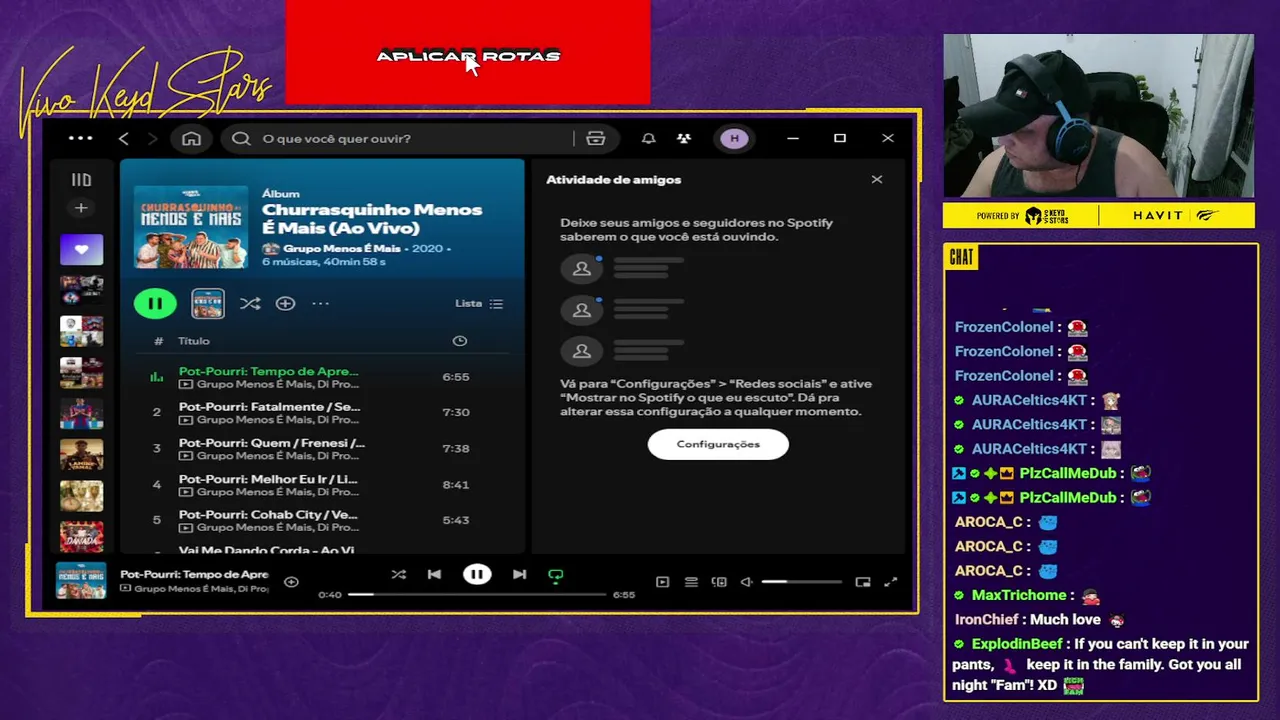Open the now-playing cover in the player bar
Image resolution: width=1280 pixels, height=720 pixels.
81,581
